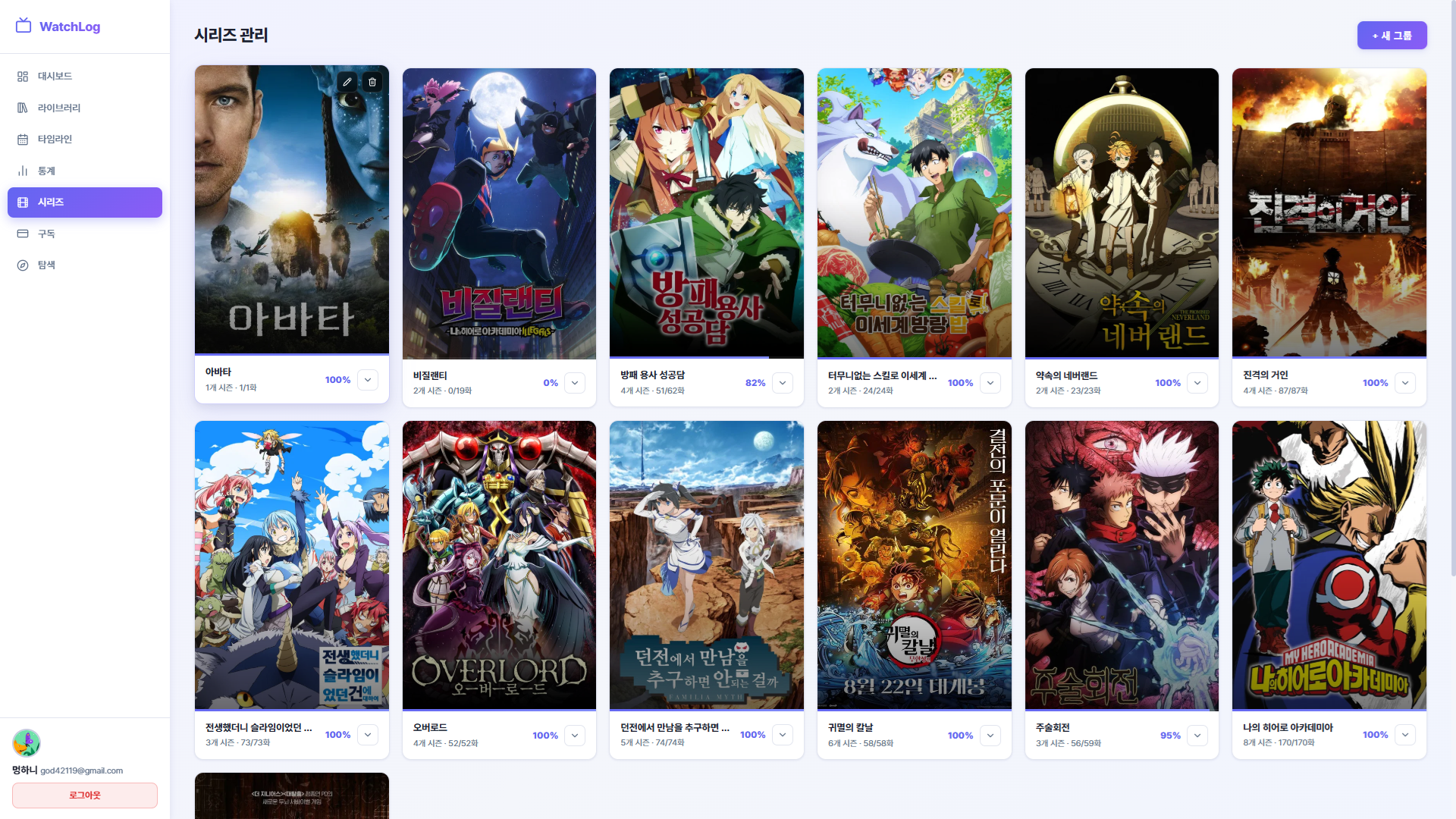The width and height of the screenshot is (1456, 819).
Task: Click the 대시보드 grid icon
Action: (23, 77)
